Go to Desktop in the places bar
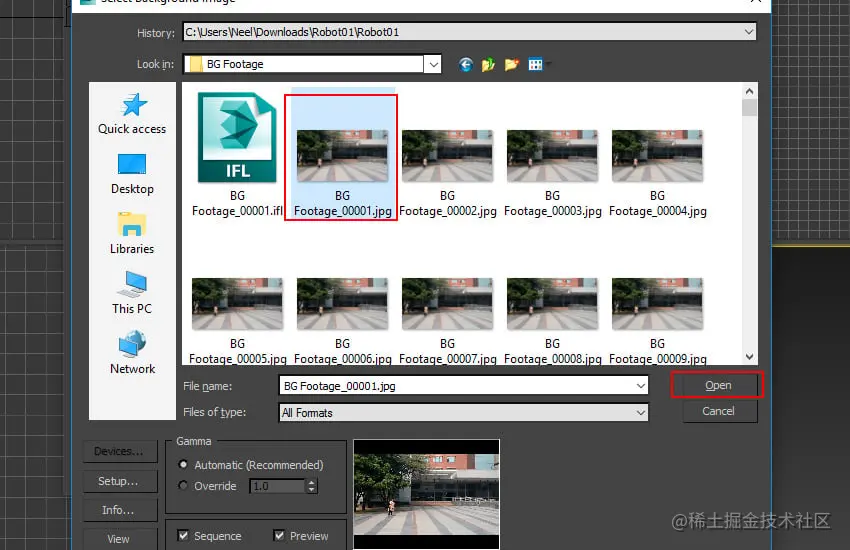The width and height of the screenshot is (850, 550). [132, 174]
